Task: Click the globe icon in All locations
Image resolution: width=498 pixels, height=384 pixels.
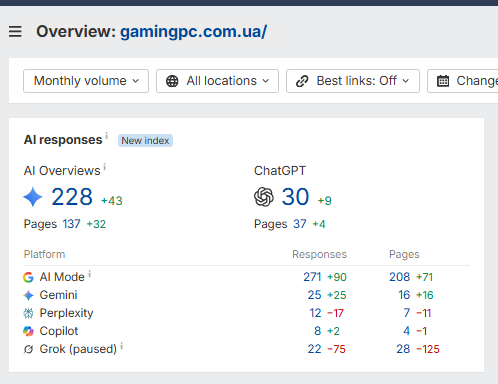Action: [172, 81]
